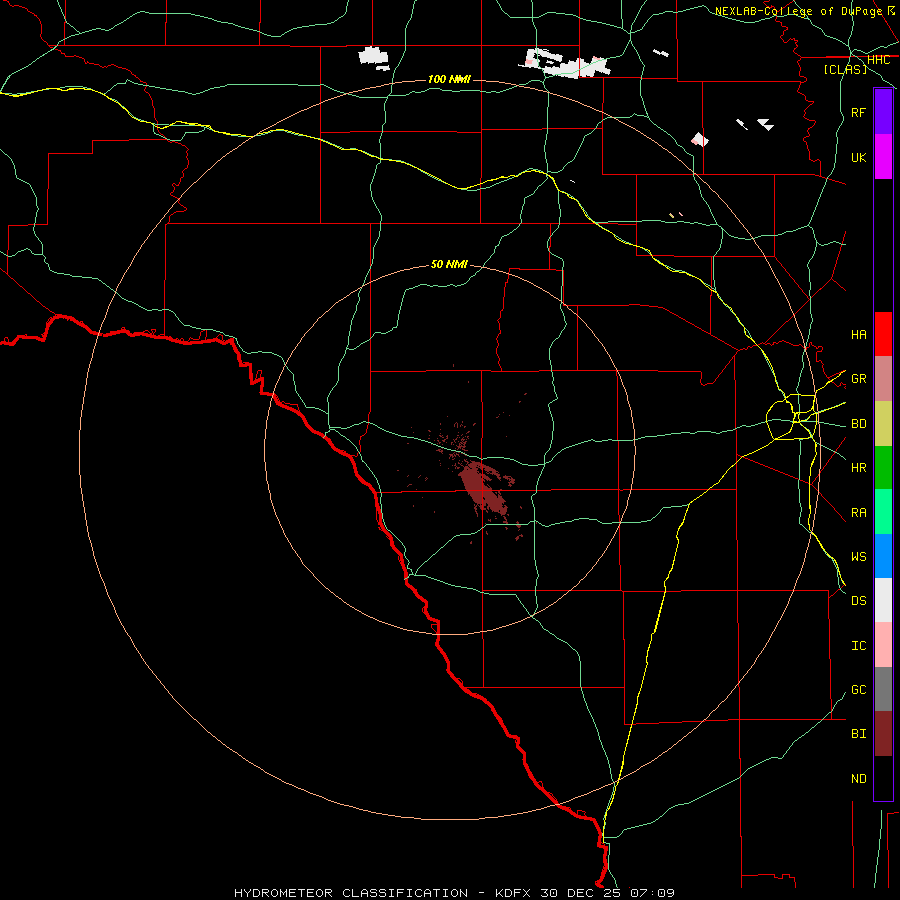The height and width of the screenshot is (900, 900).
Task: Click the white dry snow patch near top center
Action: (x=374, y=57)
